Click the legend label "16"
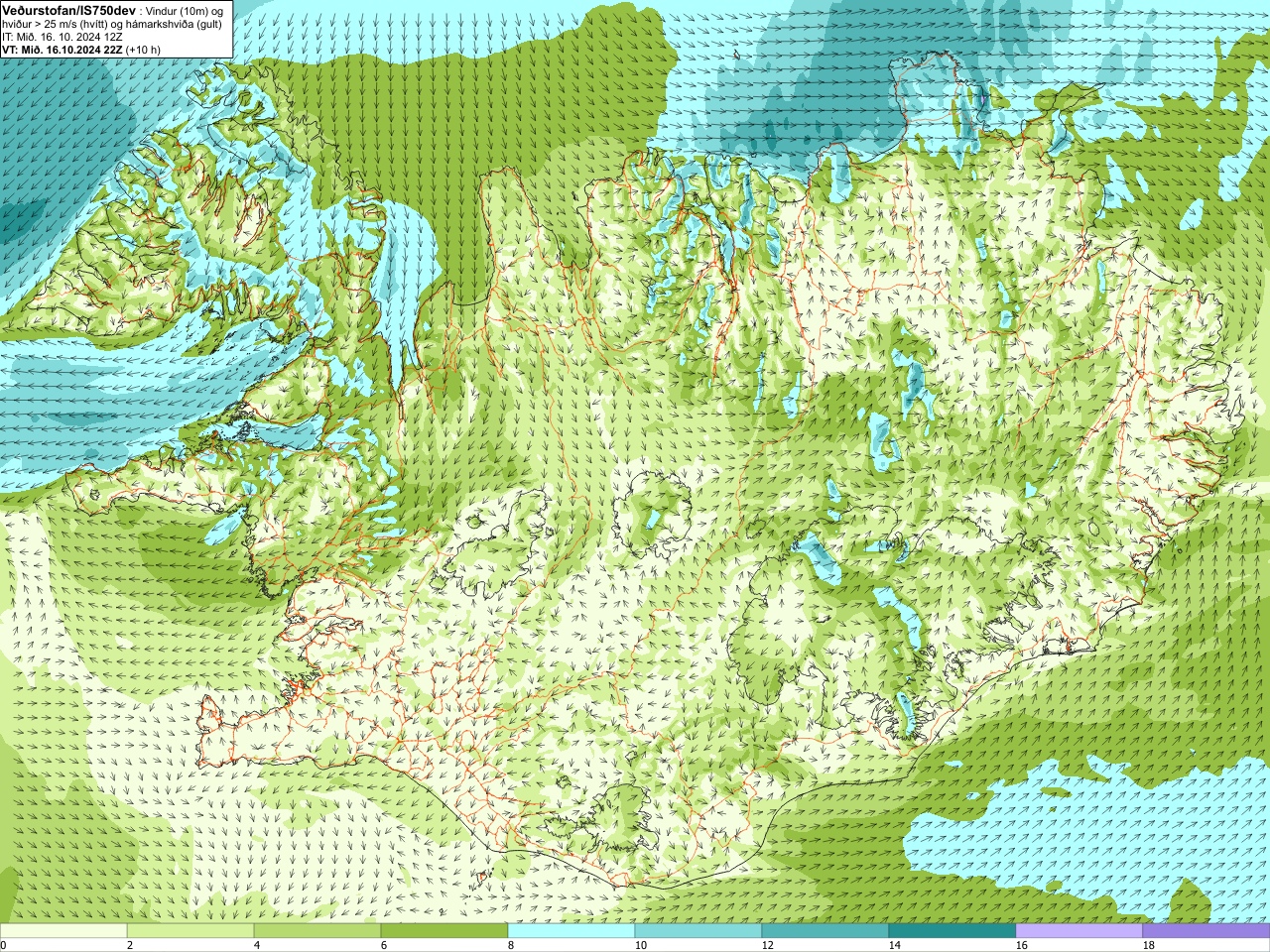Viewport: 1270px width, 952px height. pyautogui.click(x=1021, y=945)
